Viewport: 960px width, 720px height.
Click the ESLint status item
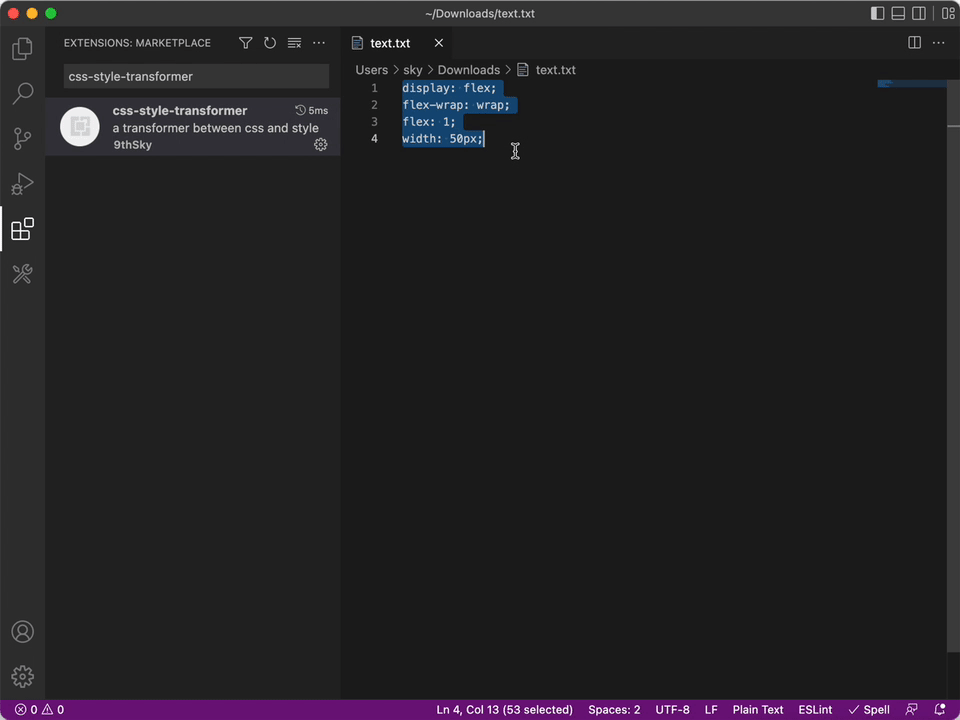tap(815, 710)
